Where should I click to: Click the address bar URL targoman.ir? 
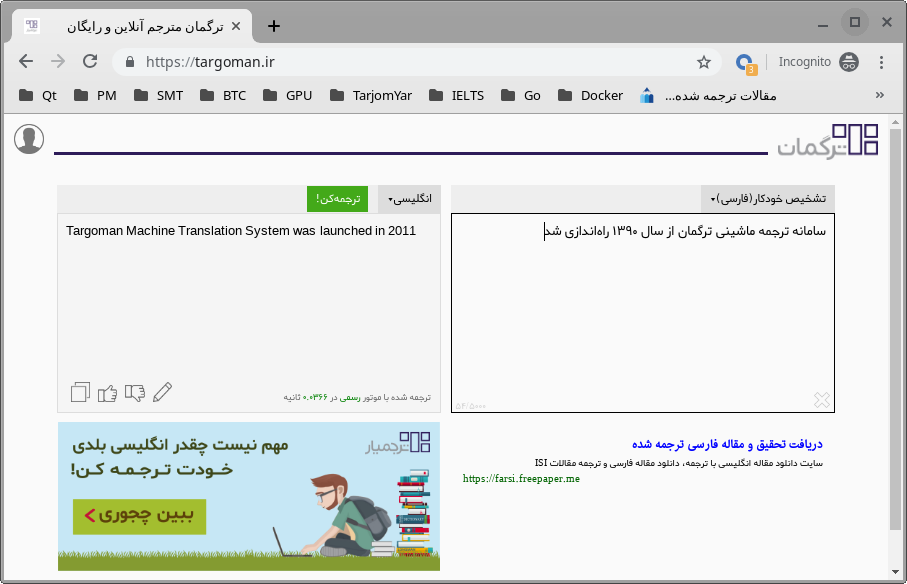[210, 62]
